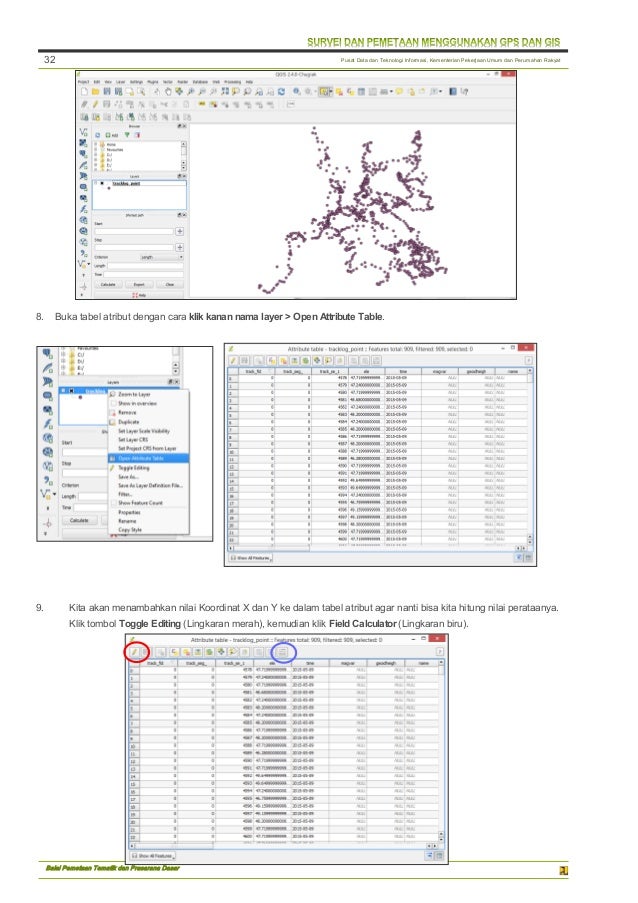The width and height of the screenshot is (638, 903).
Task: Open the Project menu in QGIS
Action: (x=83, y=82)
